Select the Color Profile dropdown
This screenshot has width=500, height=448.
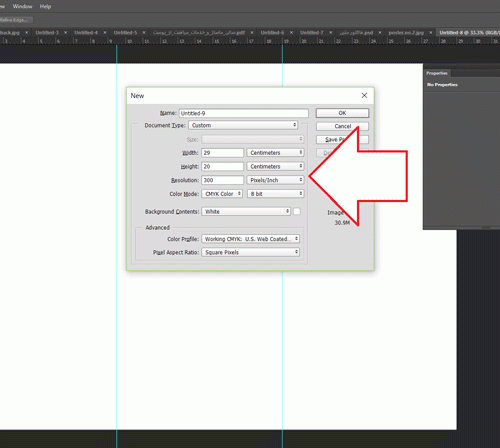click(x=250, y=239)
